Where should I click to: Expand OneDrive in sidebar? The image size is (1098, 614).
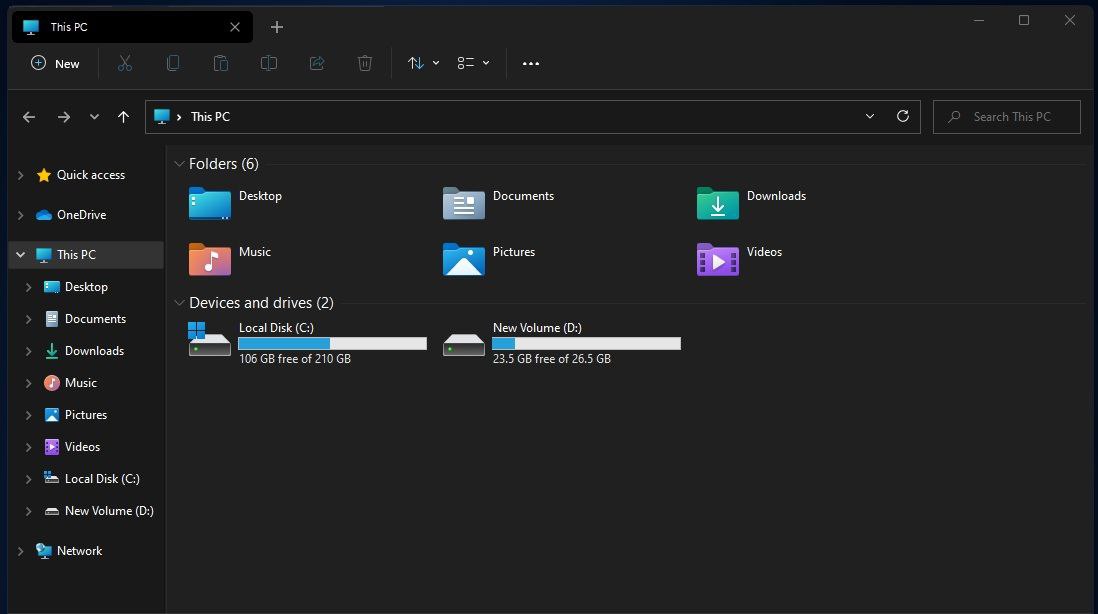click(x=20, y=215)
